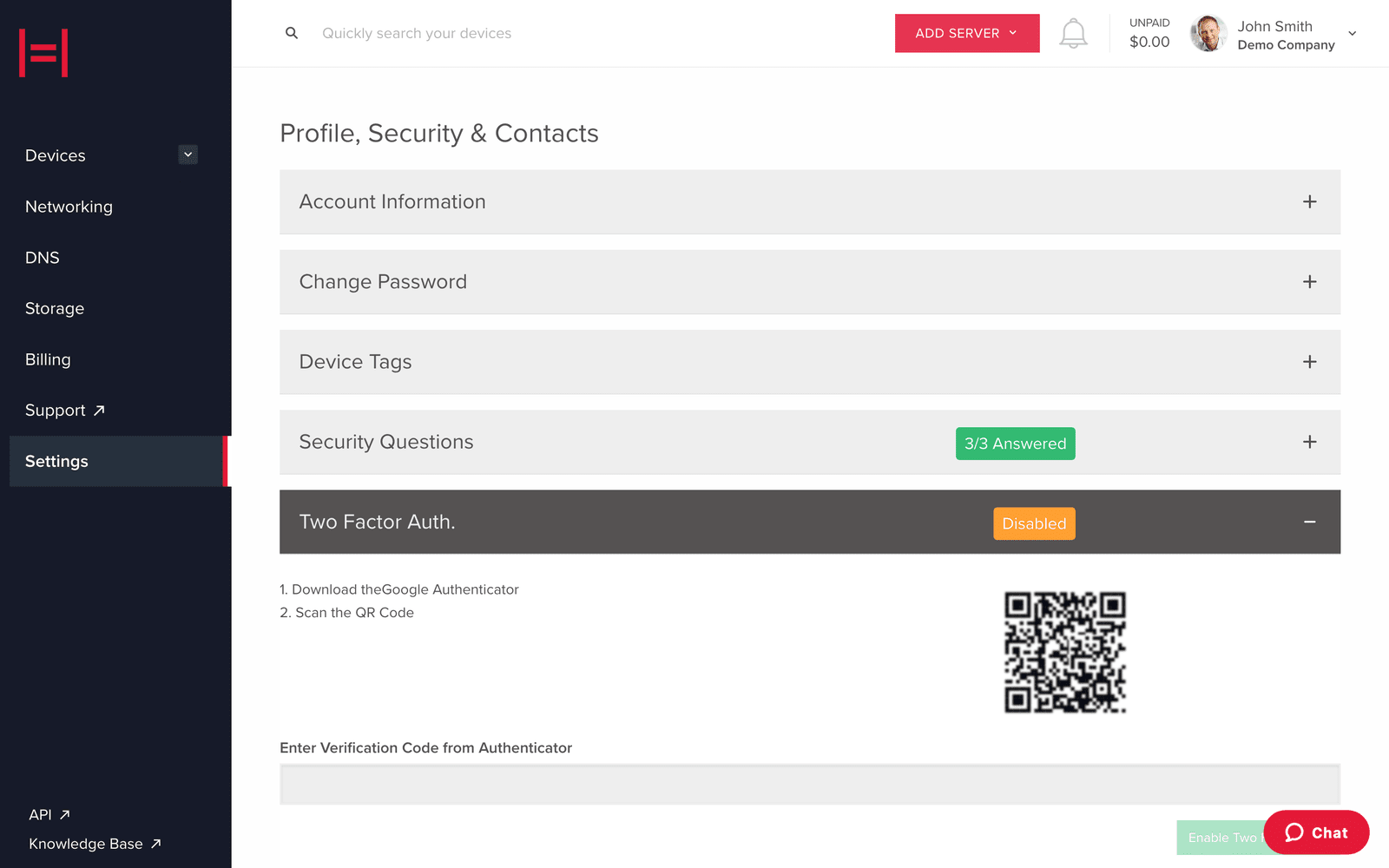The width and height of the screenshot is (1389, 868).
Task: Focus the verification code input field
Action: pos(809,785)
